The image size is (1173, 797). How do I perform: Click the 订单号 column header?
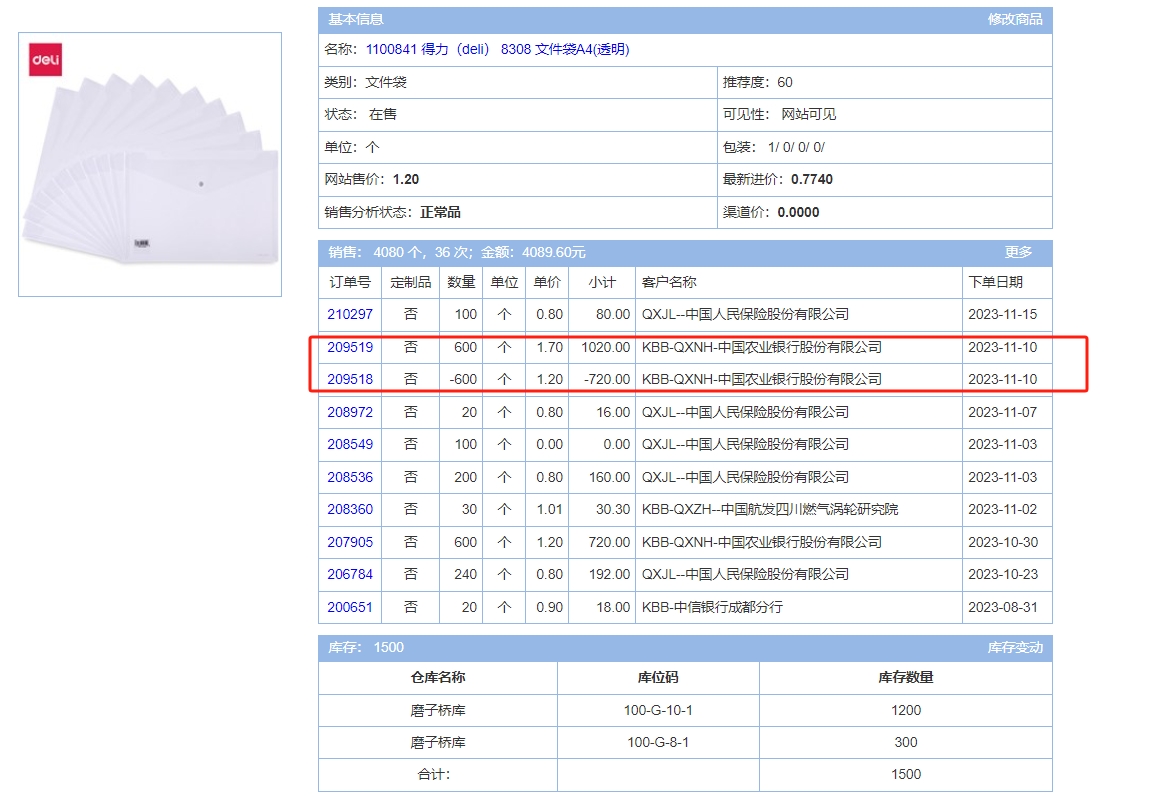point(350,282)
